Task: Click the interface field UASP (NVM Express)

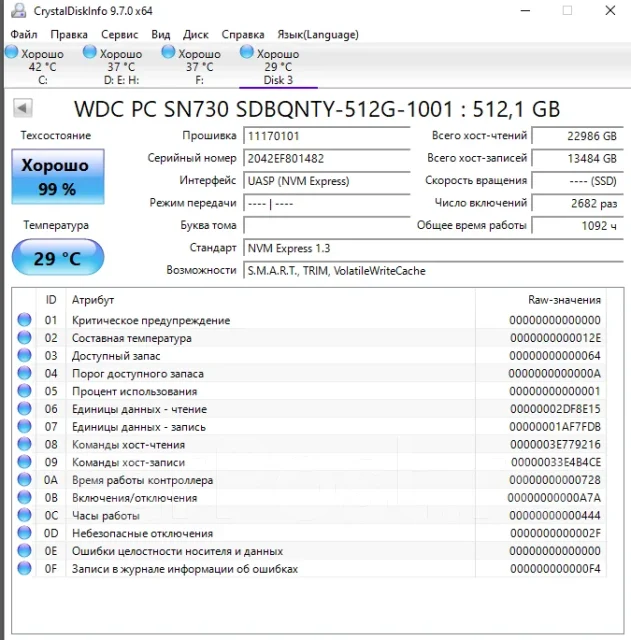Action: click(x=327, y=181)
